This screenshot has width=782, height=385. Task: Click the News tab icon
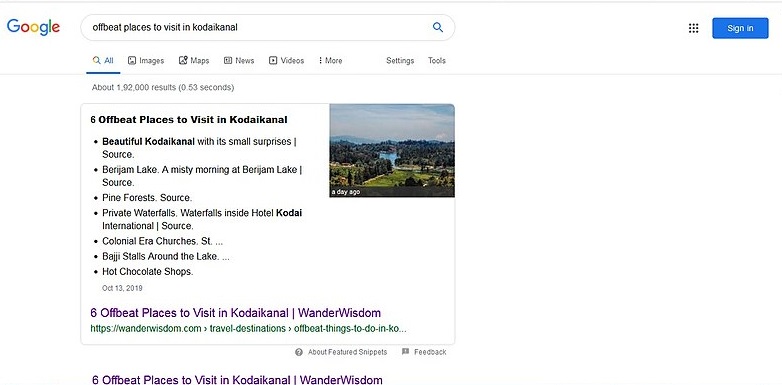point(228,60)
